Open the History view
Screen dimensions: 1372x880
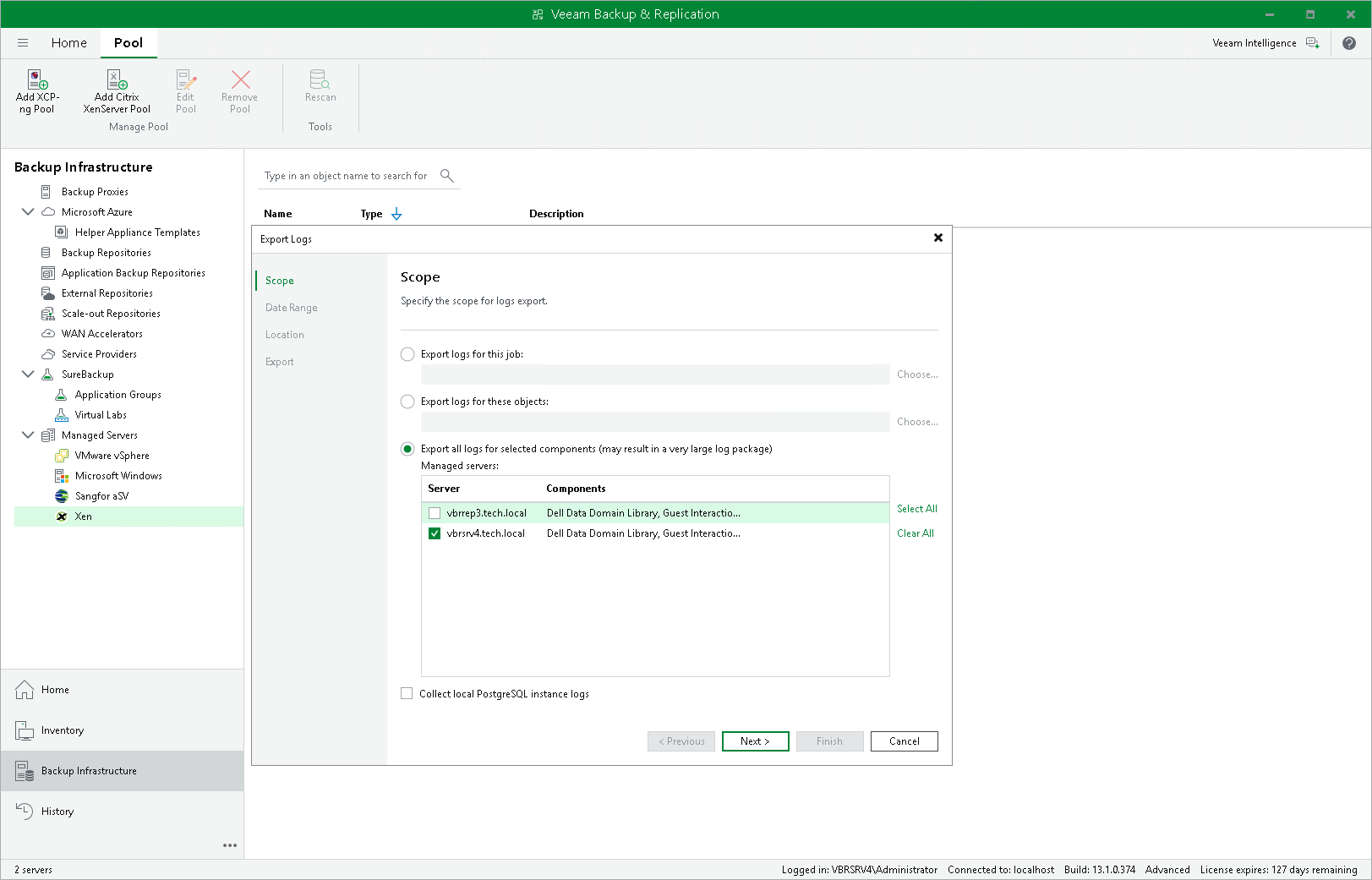click(57, 812)
